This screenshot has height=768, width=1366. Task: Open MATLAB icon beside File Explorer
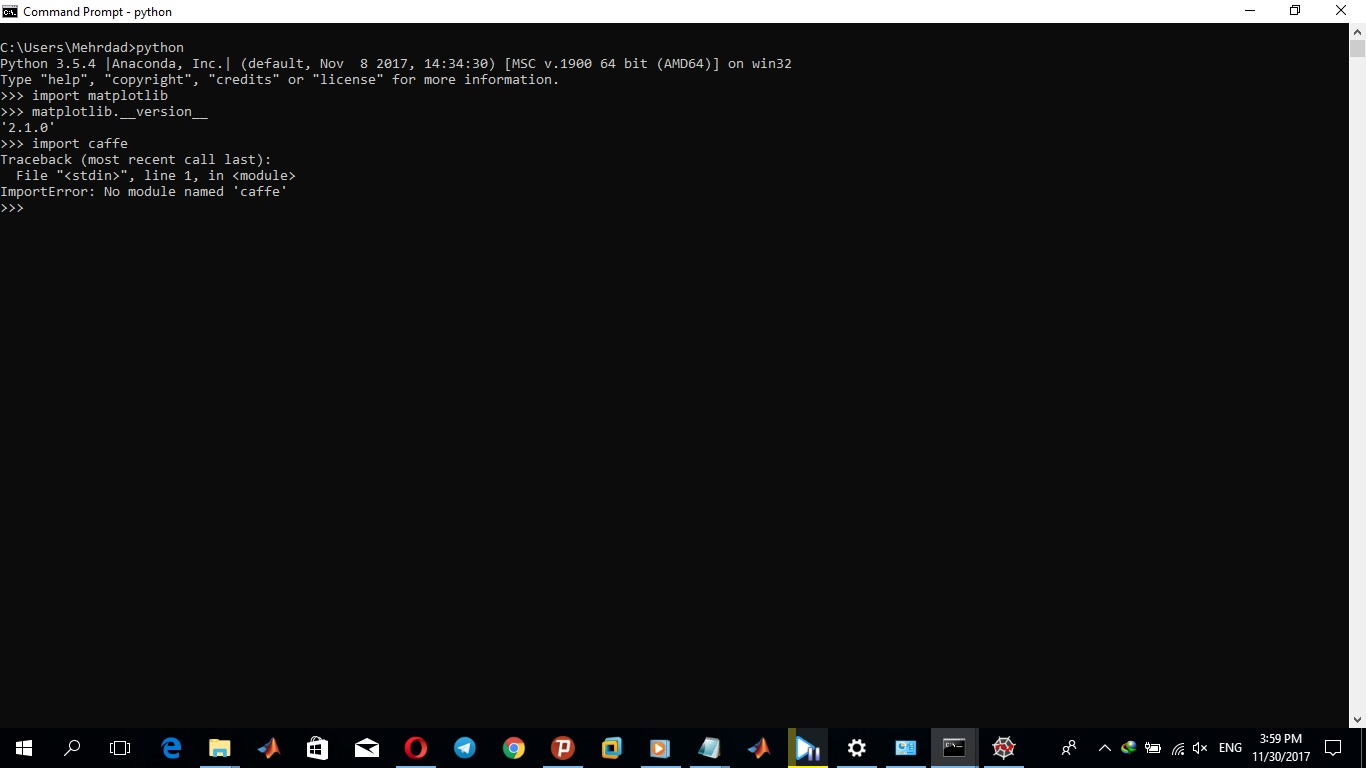click(269, 748)
